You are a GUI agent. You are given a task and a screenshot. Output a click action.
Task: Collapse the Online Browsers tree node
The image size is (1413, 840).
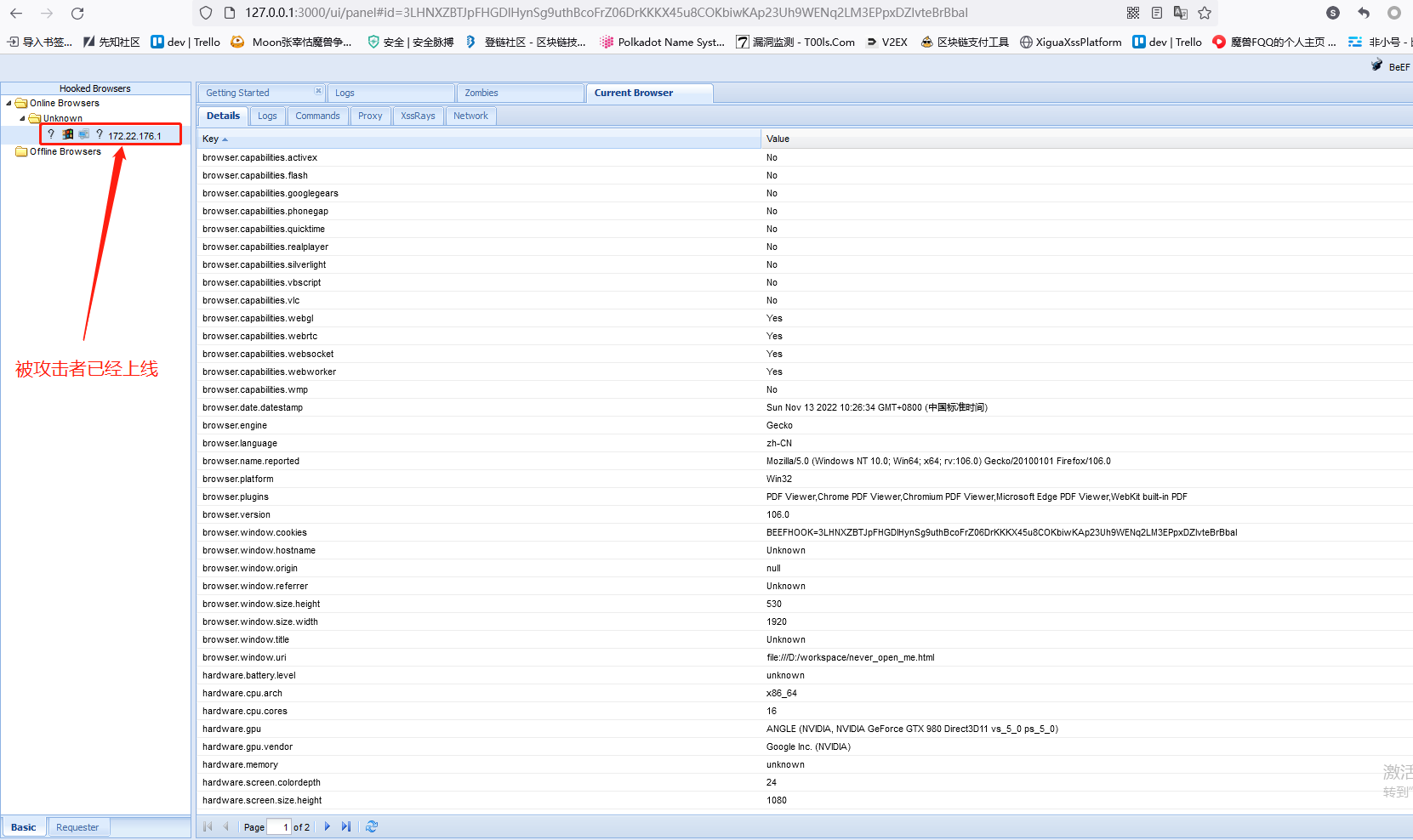click(x=9, y=104)
